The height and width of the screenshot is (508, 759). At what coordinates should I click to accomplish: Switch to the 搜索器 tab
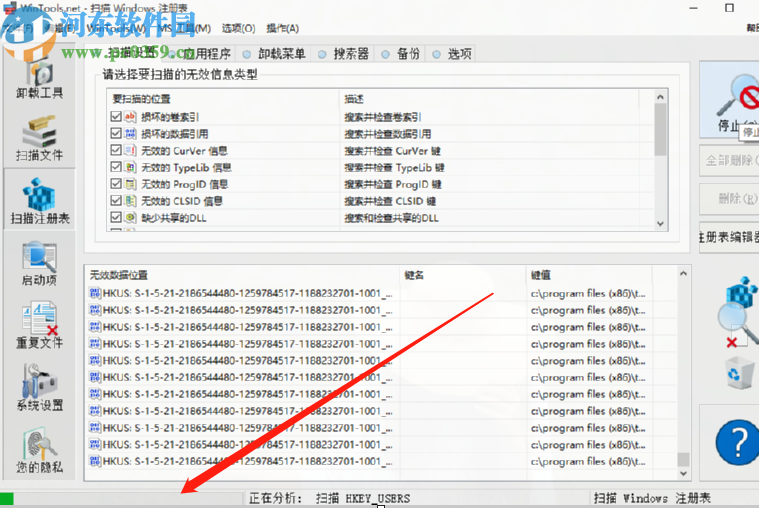(x=343, y=54)
